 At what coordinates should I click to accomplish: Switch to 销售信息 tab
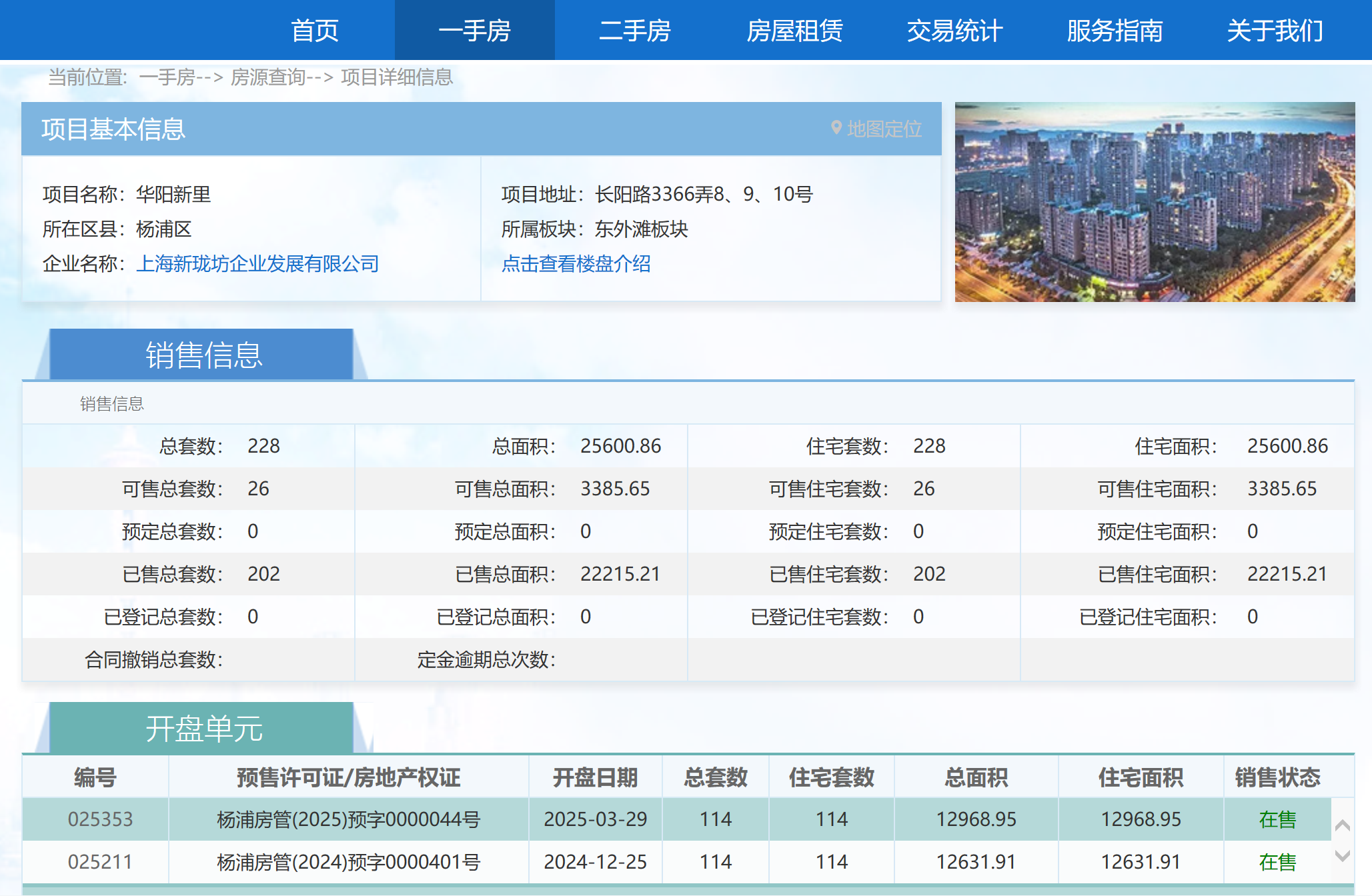(203, 355)
